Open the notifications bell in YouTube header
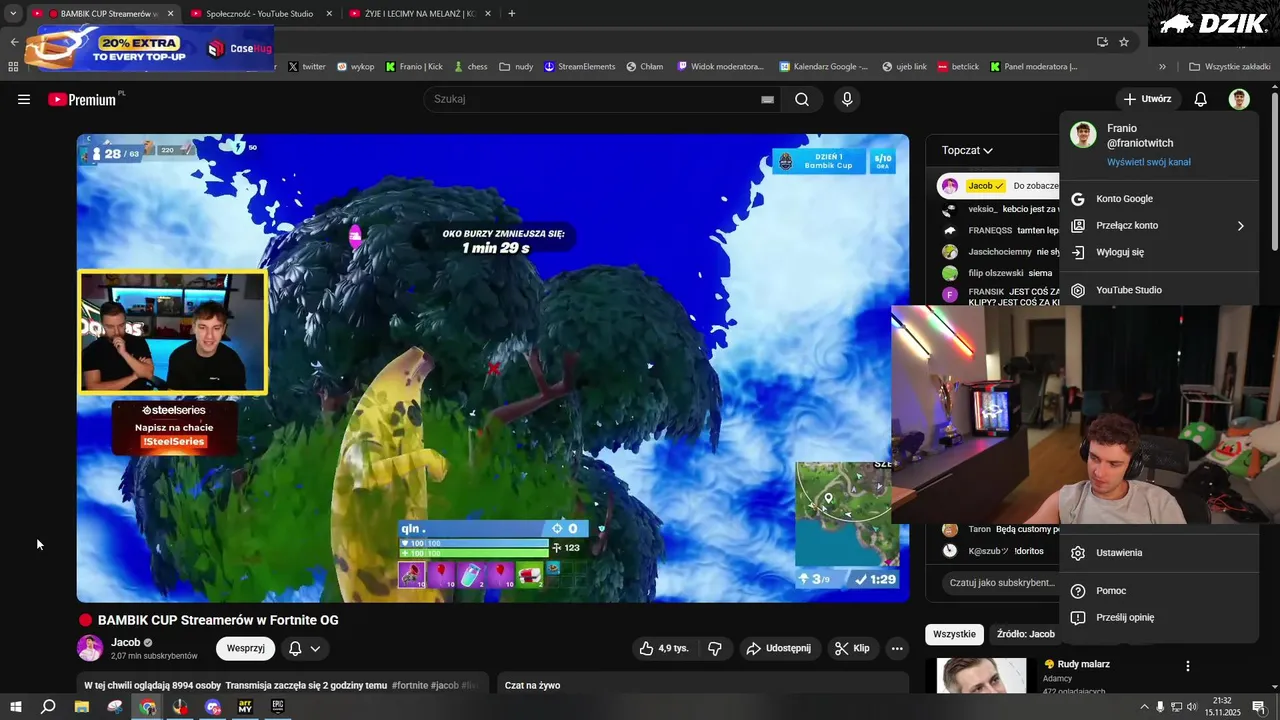 (x=1201, y=99)
